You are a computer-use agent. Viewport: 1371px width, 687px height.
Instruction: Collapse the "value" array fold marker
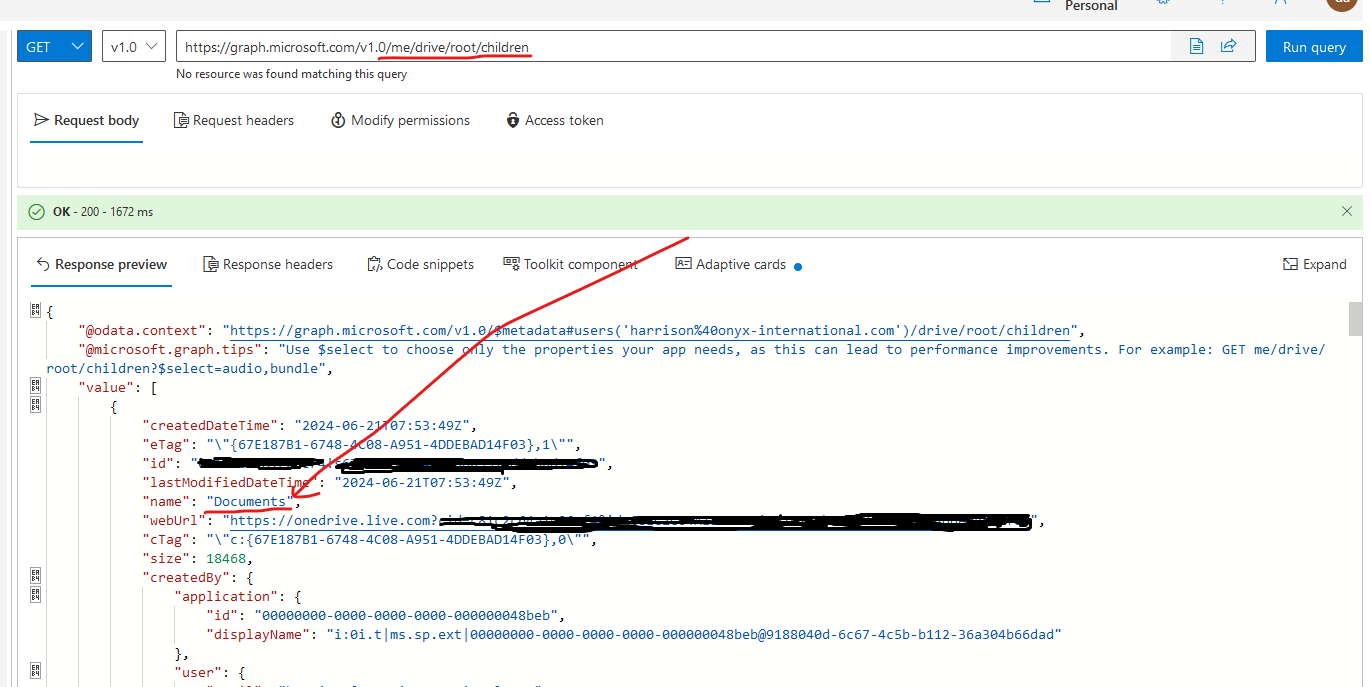coord(35,387)
